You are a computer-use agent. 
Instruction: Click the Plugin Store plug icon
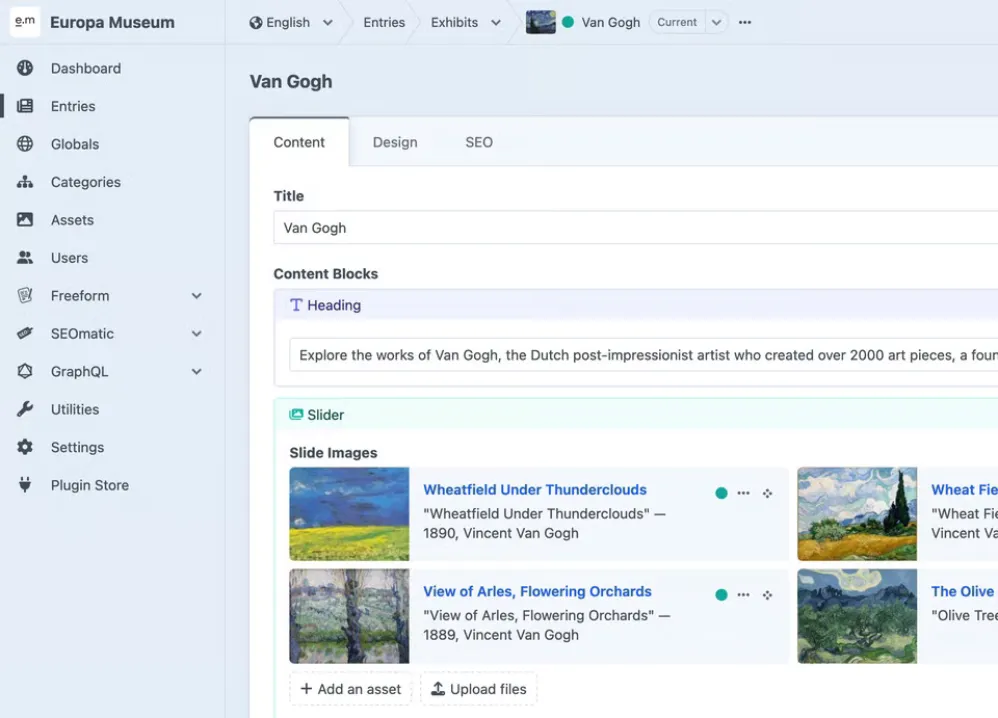(x=25, y=485)
